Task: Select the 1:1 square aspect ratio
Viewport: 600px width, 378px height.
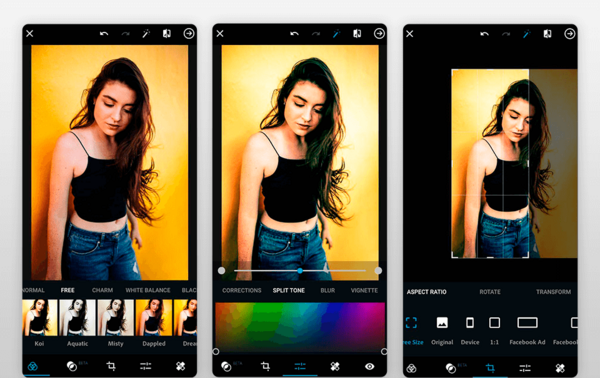Action: coord(494,323)
